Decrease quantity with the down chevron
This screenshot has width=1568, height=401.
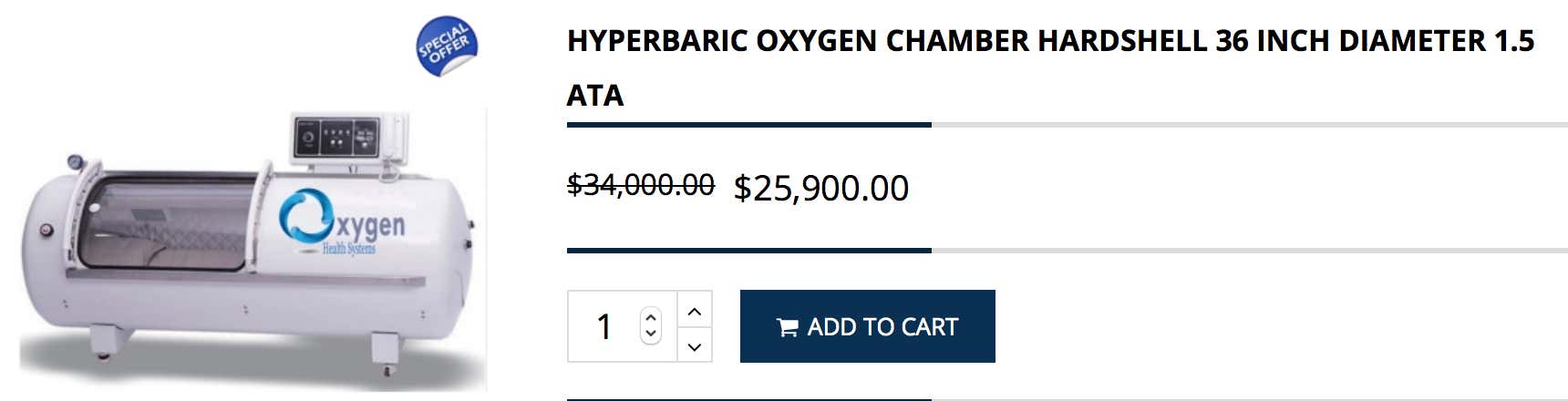click(x=695, y=345)
